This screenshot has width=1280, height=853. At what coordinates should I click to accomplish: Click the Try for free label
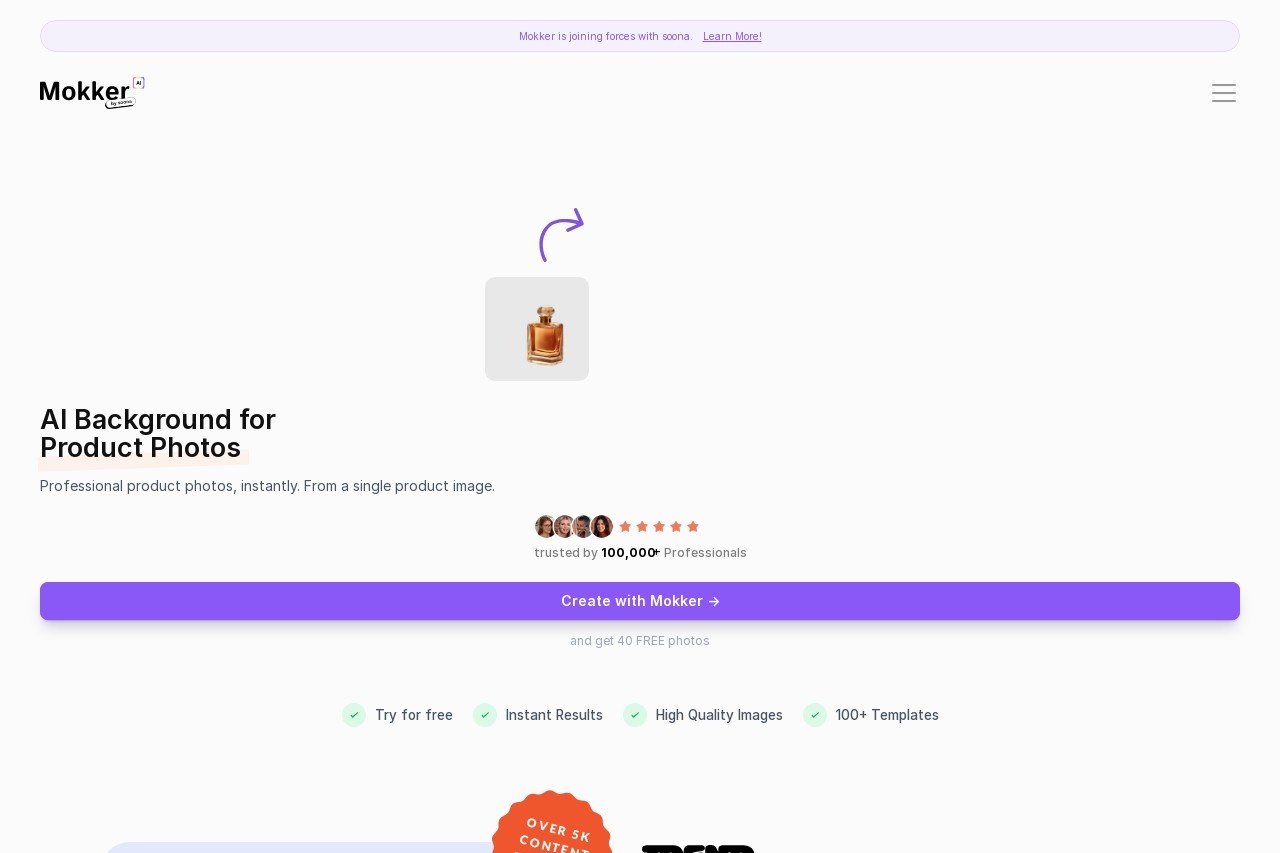click(x=414, y=715)
